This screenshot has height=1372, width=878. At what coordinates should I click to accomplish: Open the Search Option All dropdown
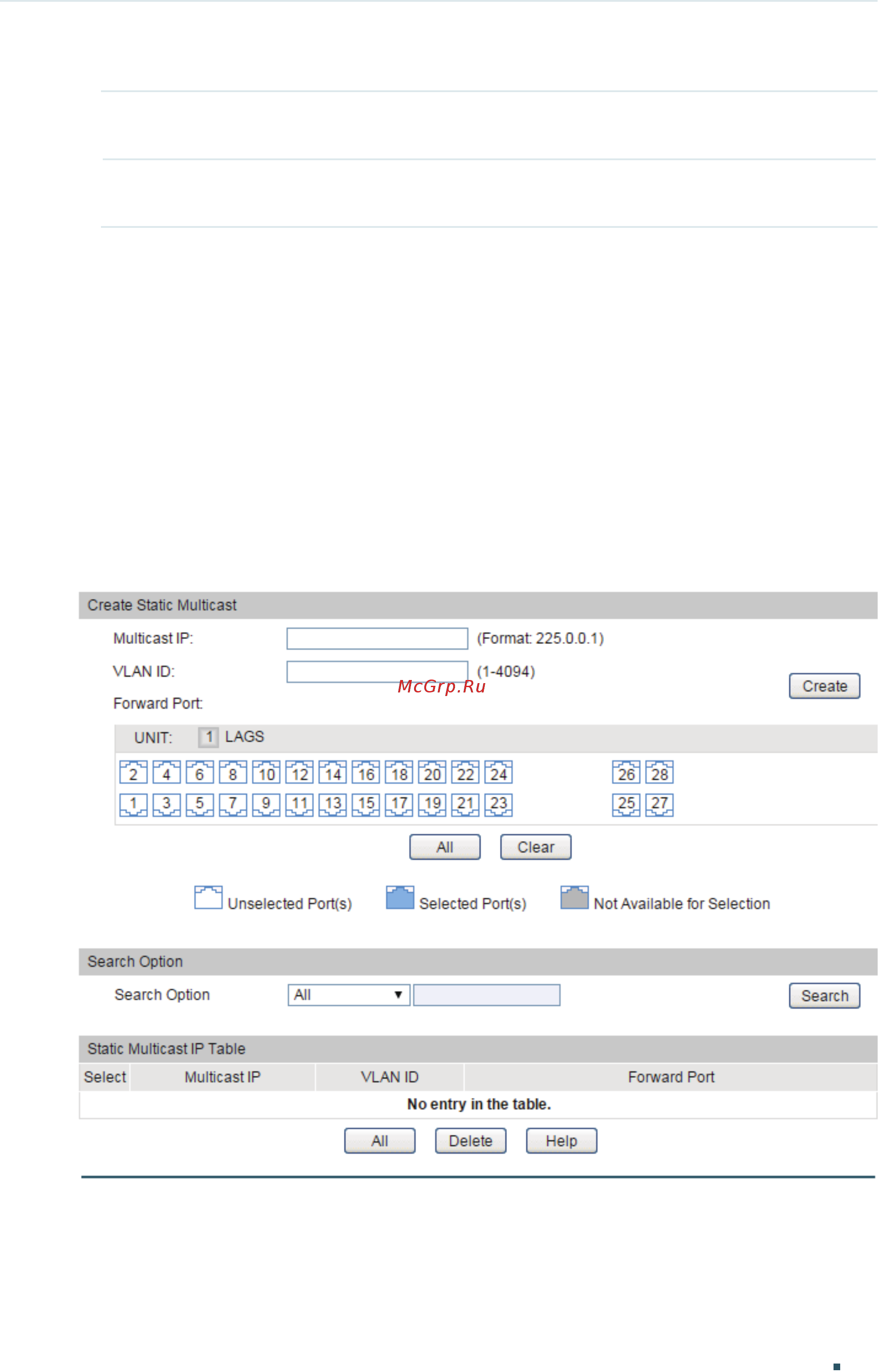click(349, 995)
